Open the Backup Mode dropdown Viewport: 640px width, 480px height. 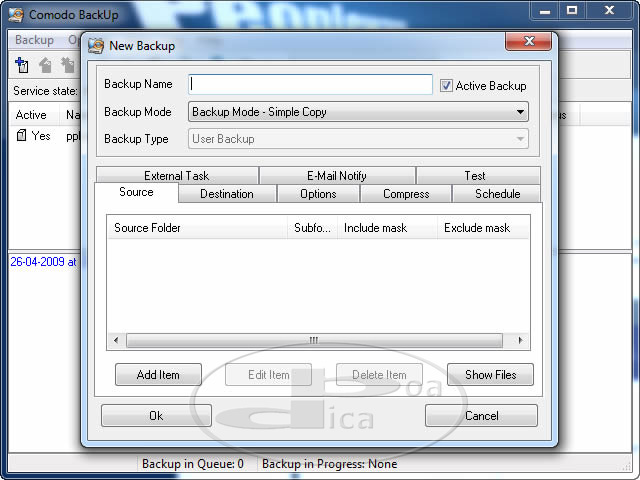(520, 113)
